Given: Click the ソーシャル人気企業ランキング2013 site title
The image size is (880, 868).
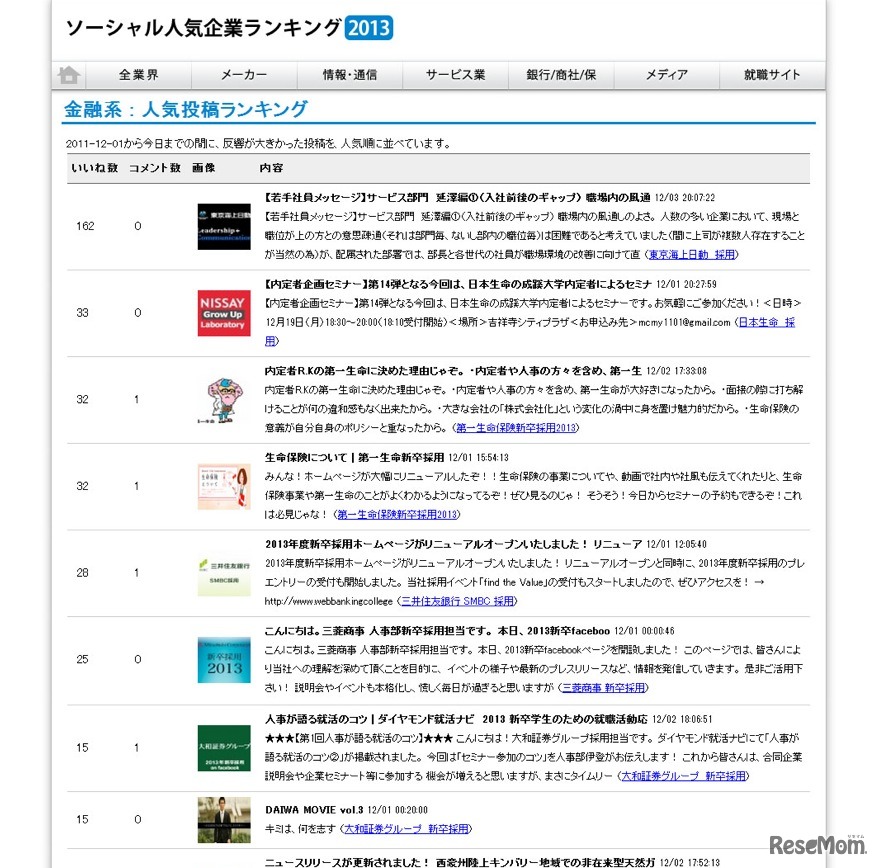Looking at the screenshot, I should [x=229, y=27].
